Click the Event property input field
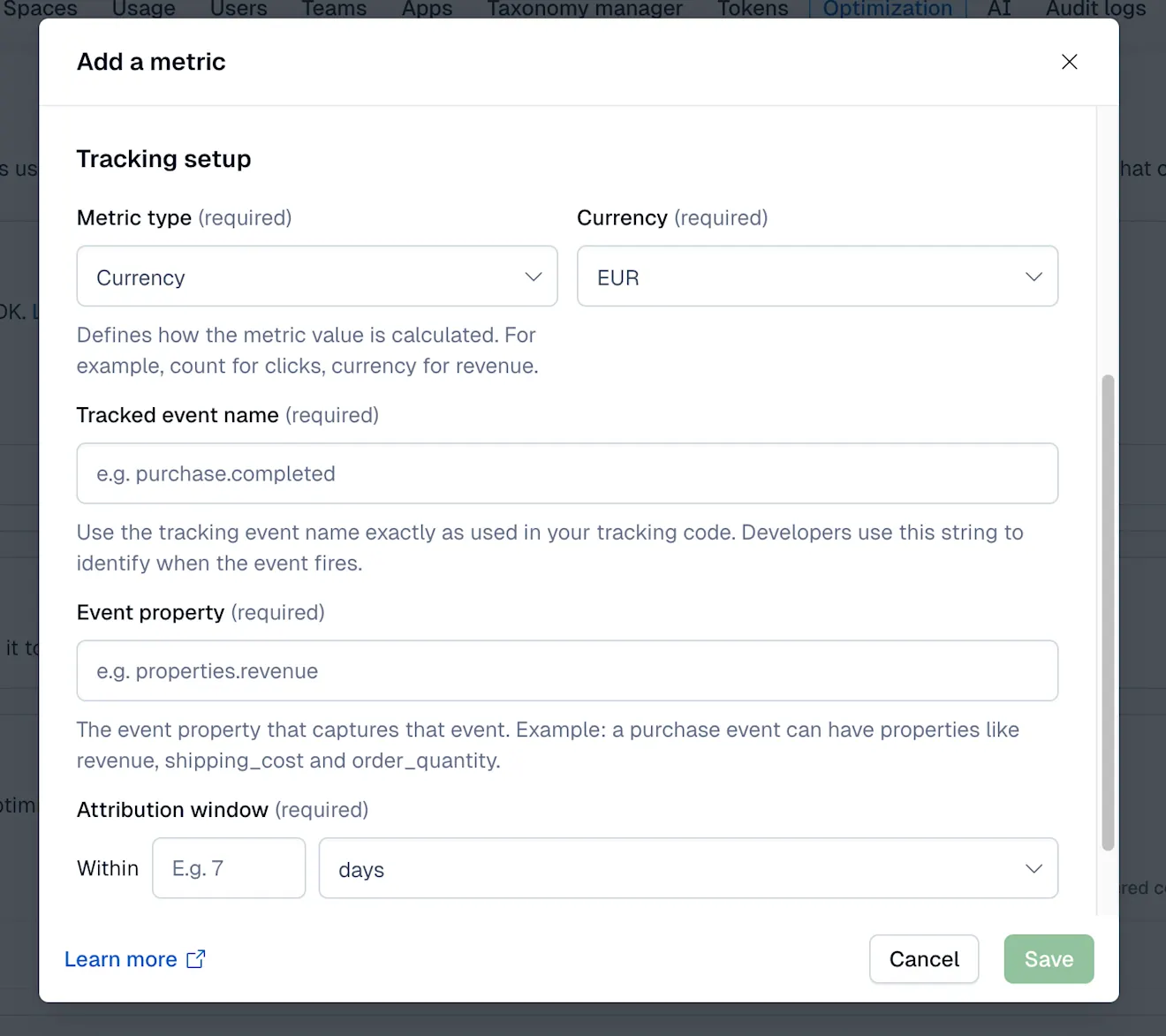Image resolution: width=1166 pixels, height=1036 pixels. point(566,670)
